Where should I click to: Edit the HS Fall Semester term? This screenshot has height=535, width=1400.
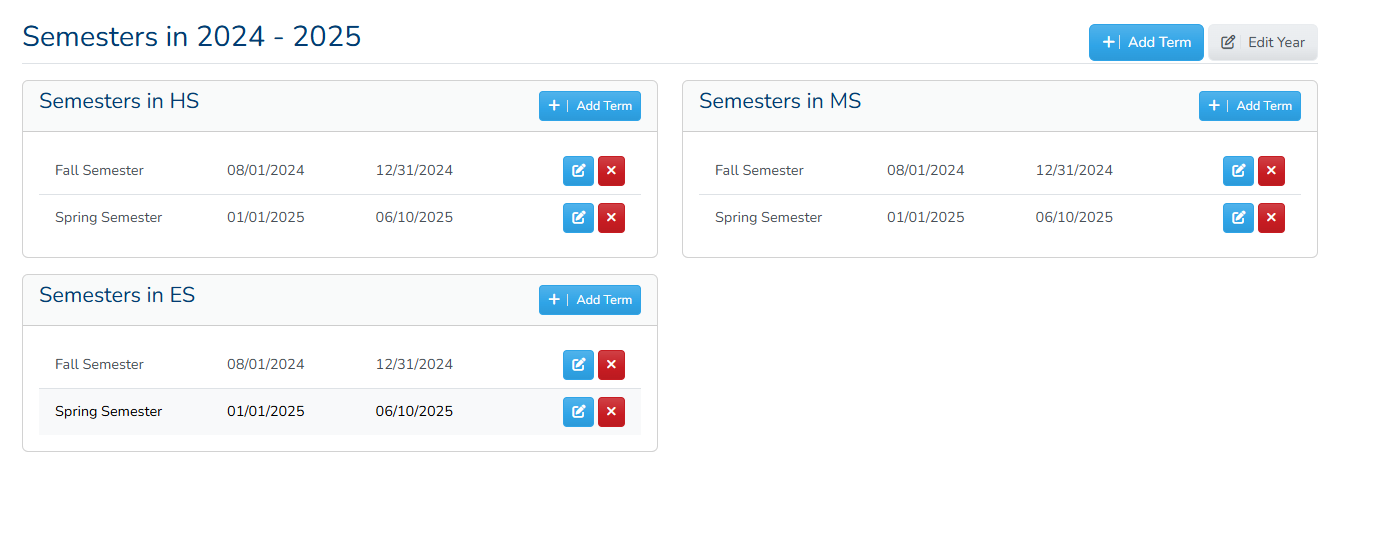point(578,171)
